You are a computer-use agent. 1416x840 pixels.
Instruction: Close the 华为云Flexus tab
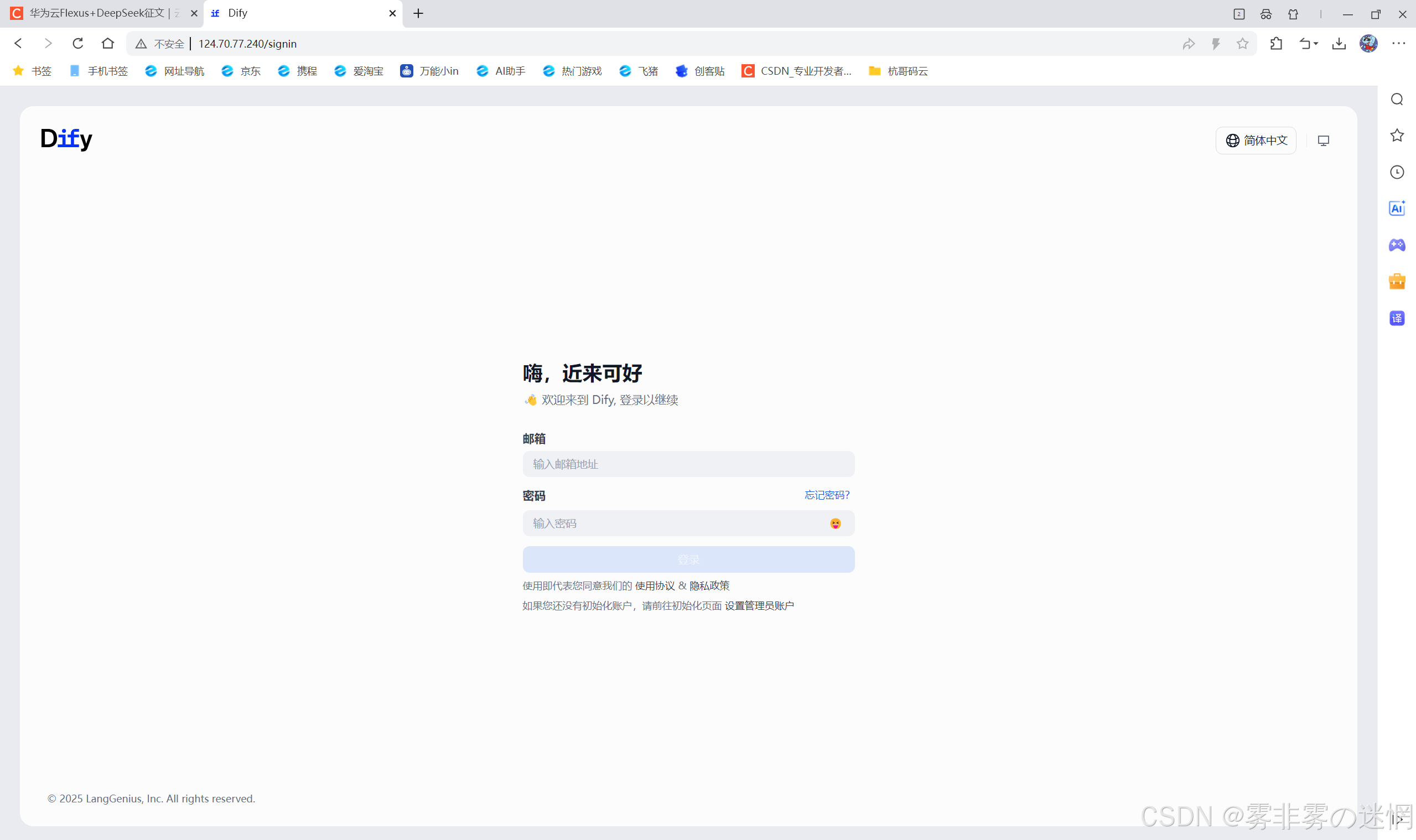point(194,13)
